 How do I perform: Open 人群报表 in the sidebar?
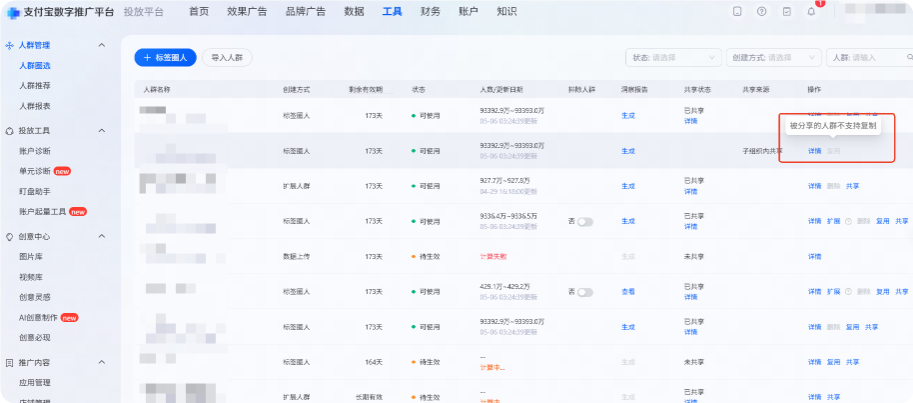click(35, 106)
